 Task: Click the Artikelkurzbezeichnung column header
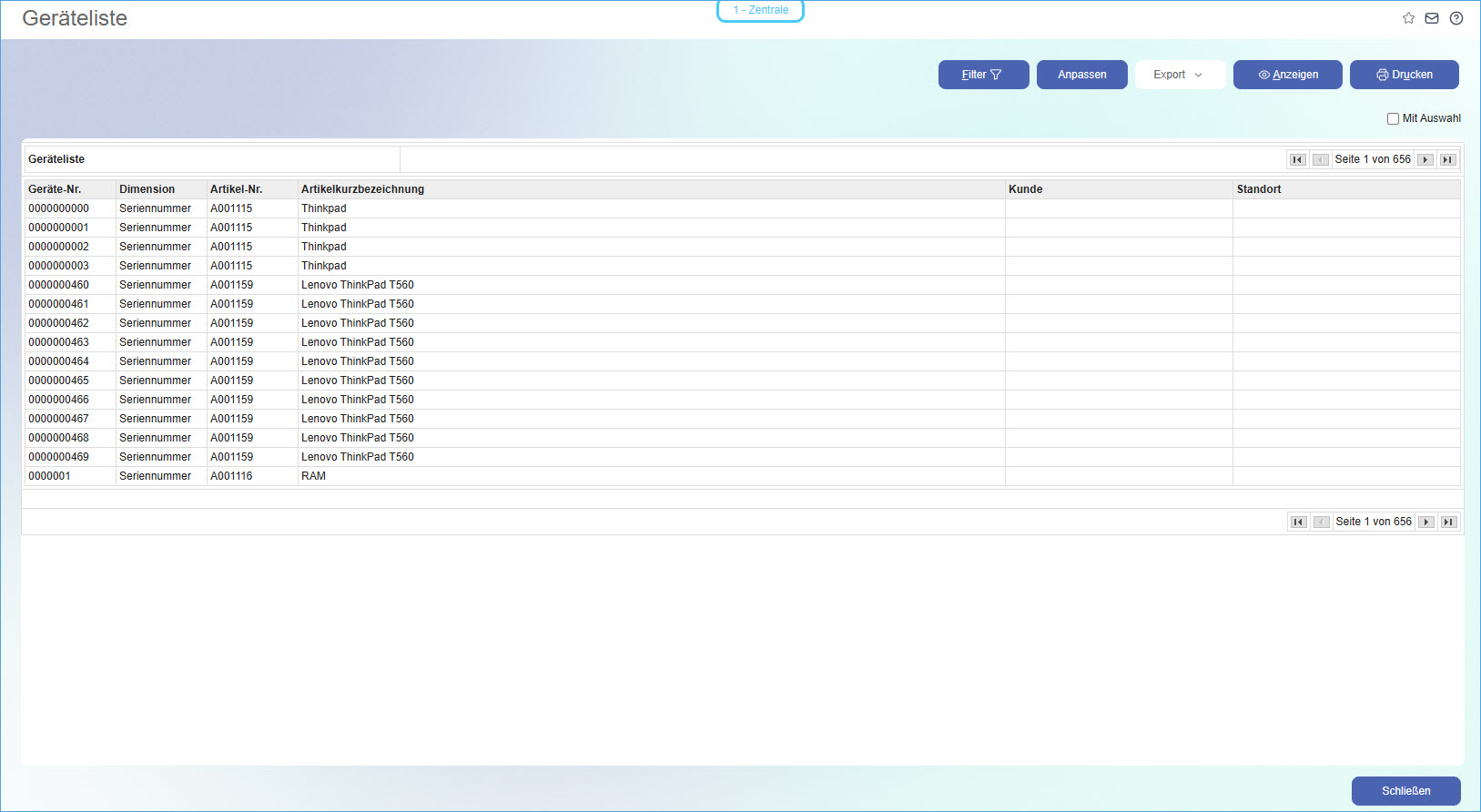click(x=362, y=189)
